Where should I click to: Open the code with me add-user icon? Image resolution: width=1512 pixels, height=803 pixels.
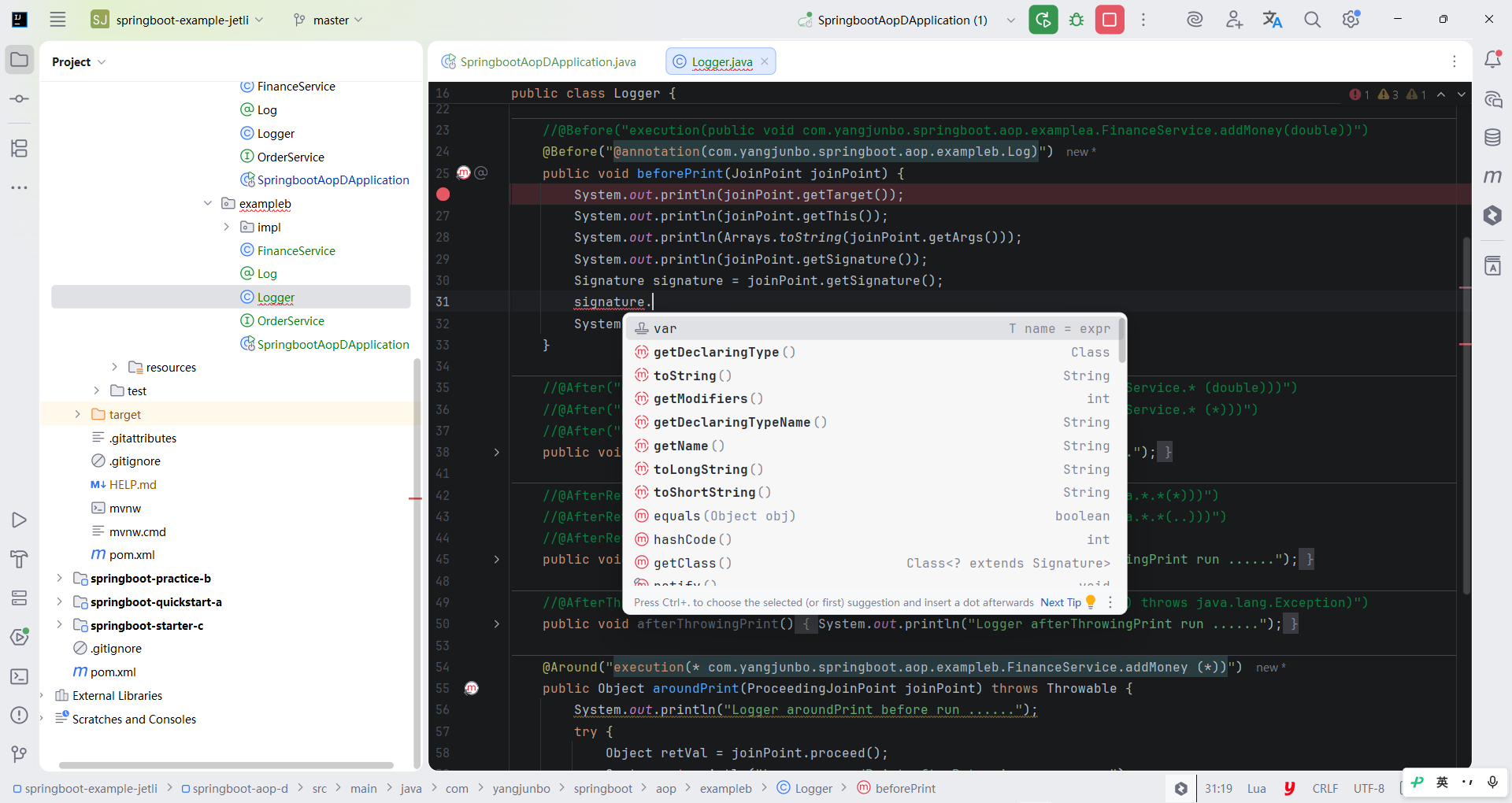click(1234, 20)
